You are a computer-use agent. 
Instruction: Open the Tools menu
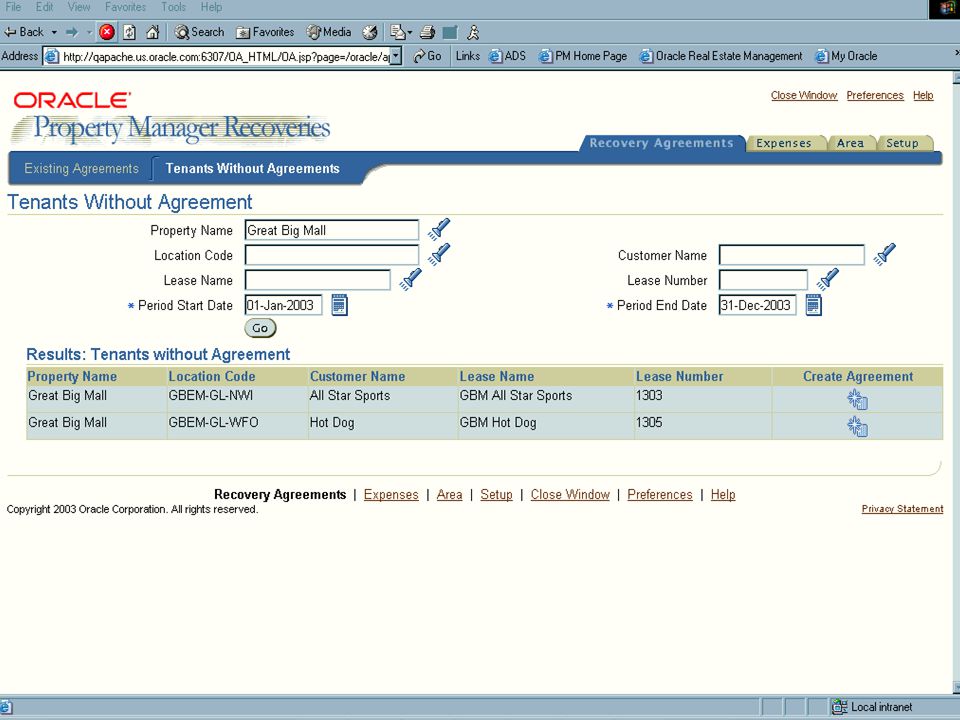(x=173, y=7)
